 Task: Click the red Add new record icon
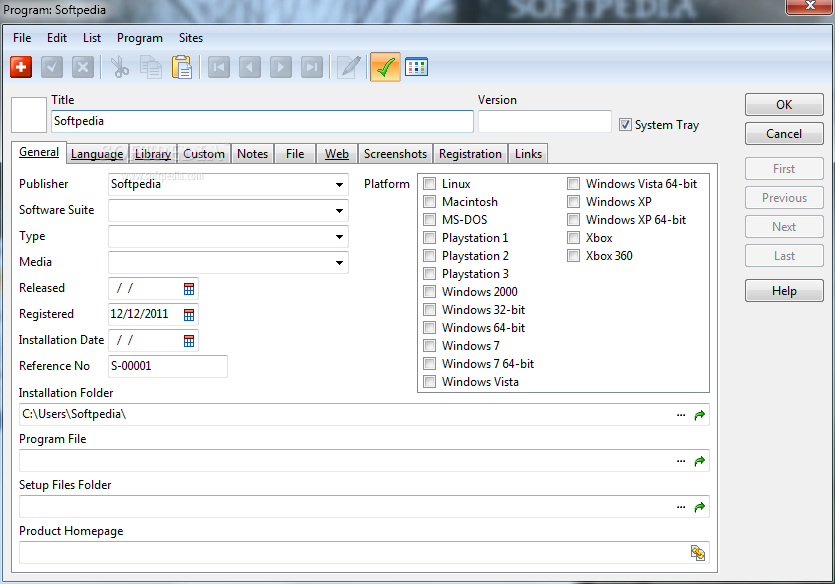click(21, 67)
